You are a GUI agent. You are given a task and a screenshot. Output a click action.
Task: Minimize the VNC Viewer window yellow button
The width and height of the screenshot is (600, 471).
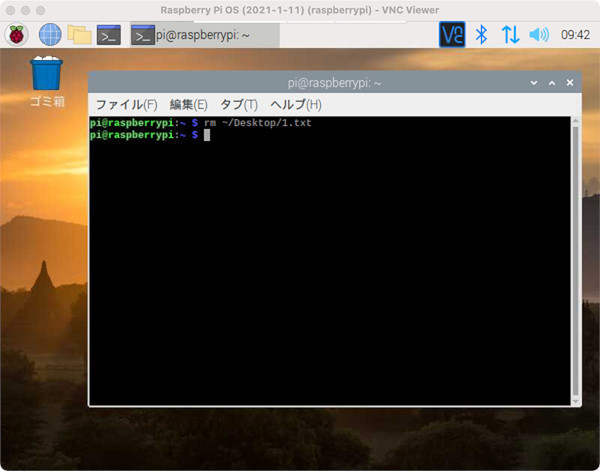26,10
